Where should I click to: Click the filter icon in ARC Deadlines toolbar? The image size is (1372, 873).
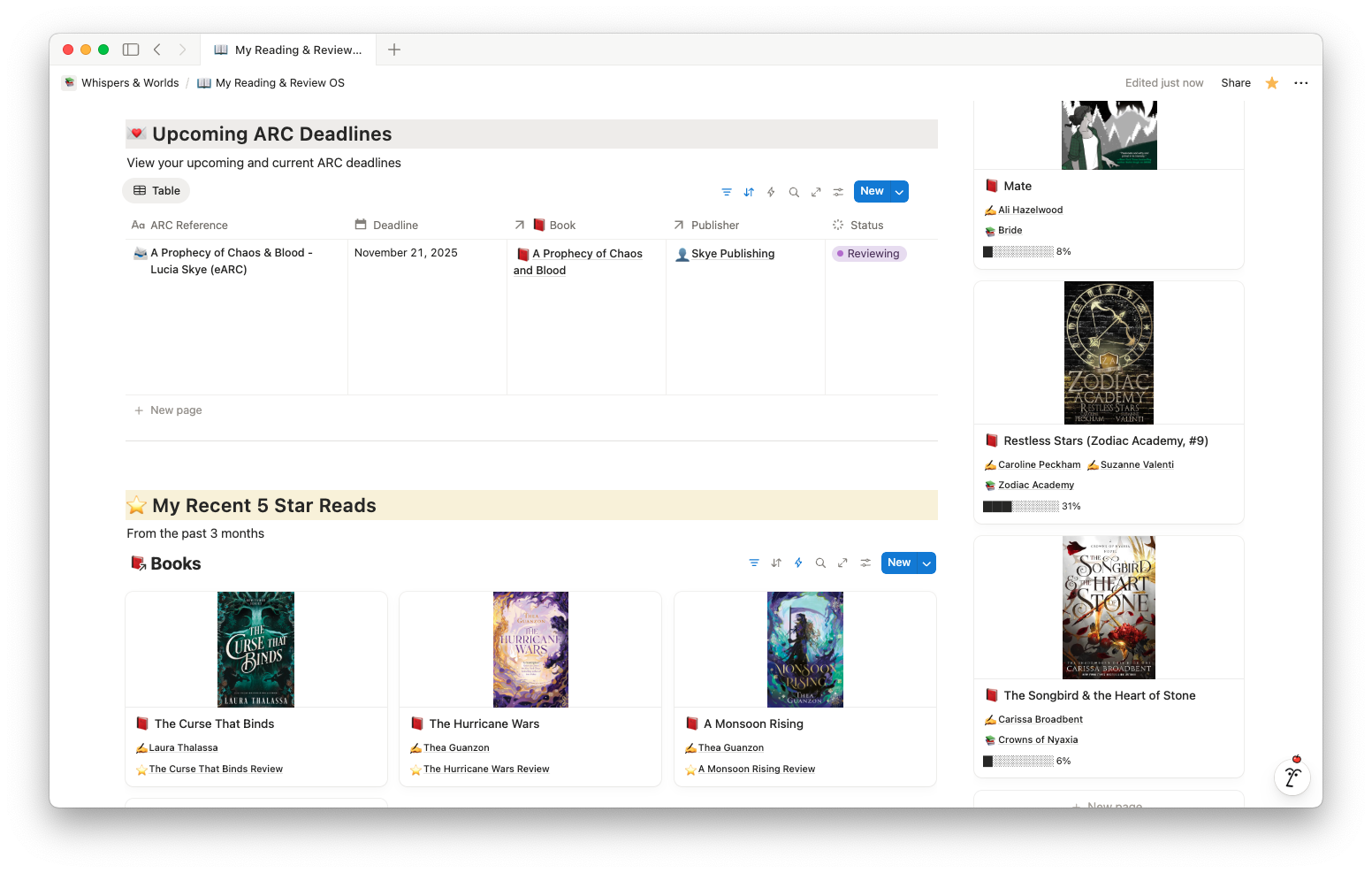pyautogui.click(x=727, y=192)
